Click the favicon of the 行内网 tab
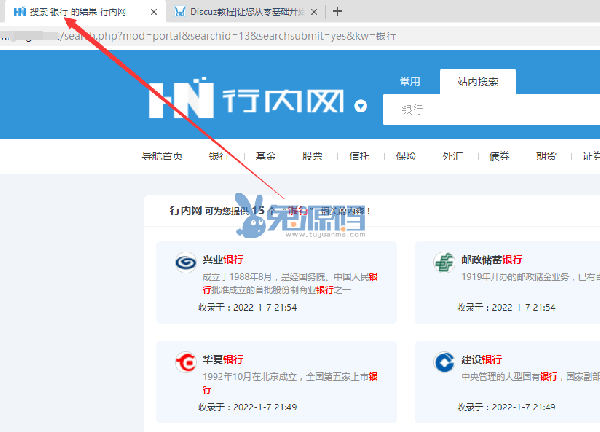 pyautogui.click(x=20, y=12)
